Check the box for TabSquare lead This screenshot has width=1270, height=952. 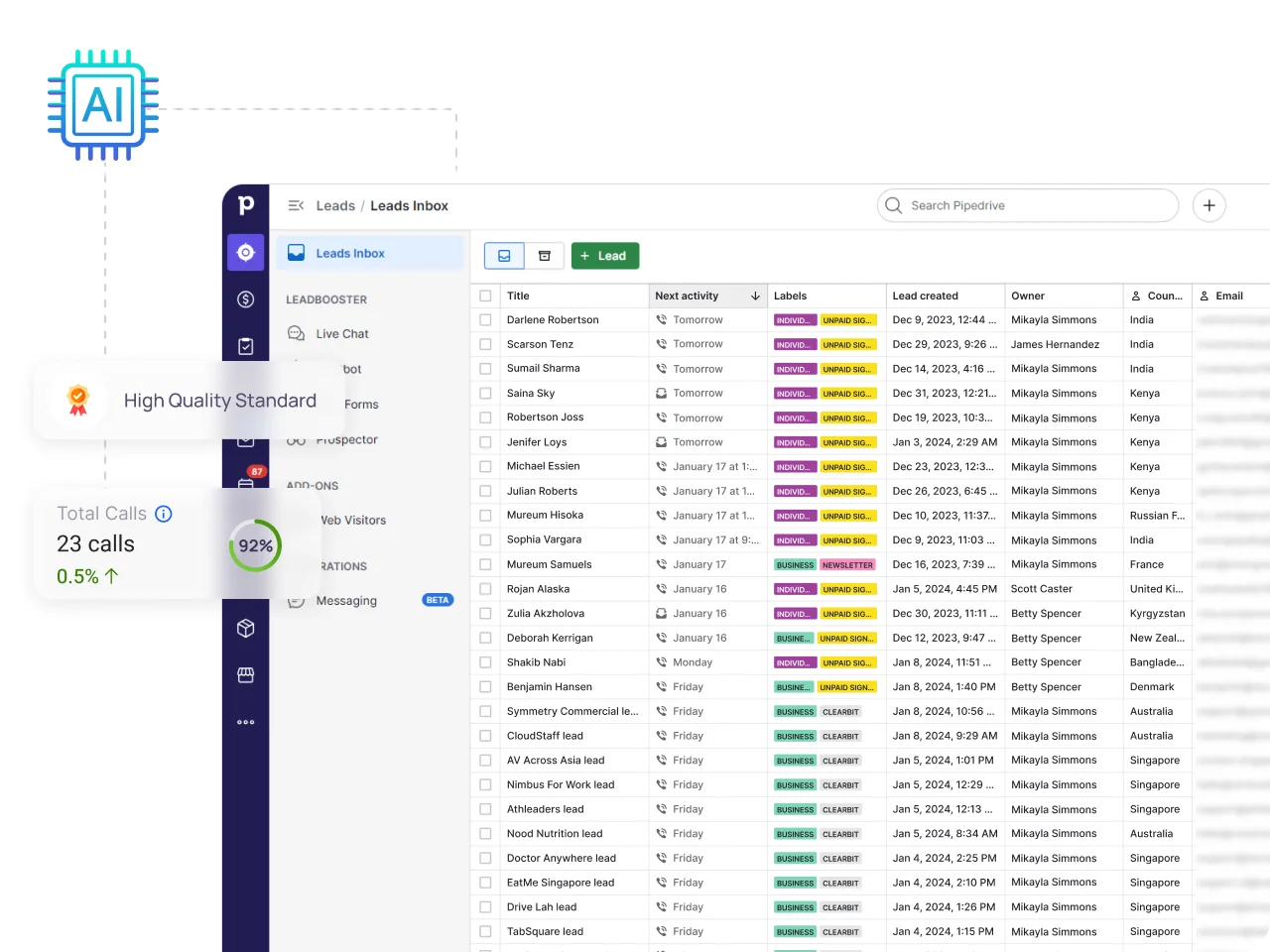485,932
